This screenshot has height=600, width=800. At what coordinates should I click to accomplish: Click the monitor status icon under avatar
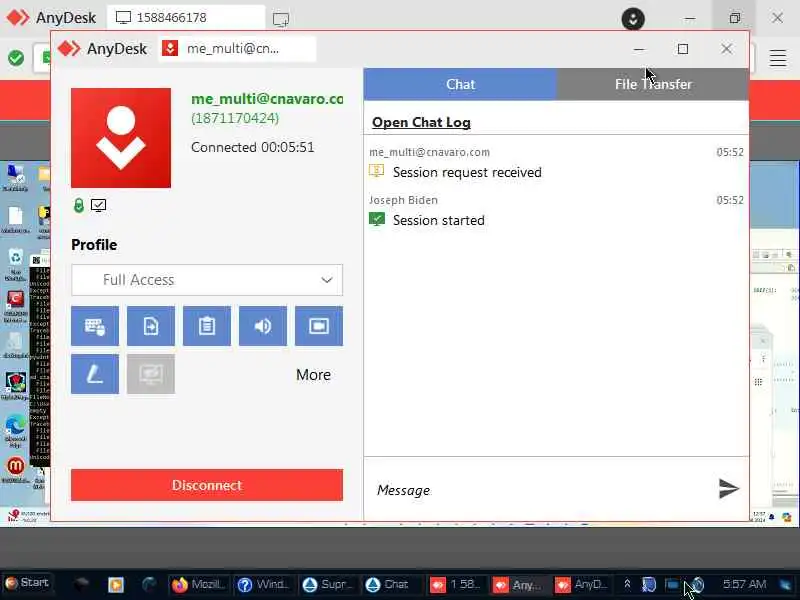click(98, 205)
